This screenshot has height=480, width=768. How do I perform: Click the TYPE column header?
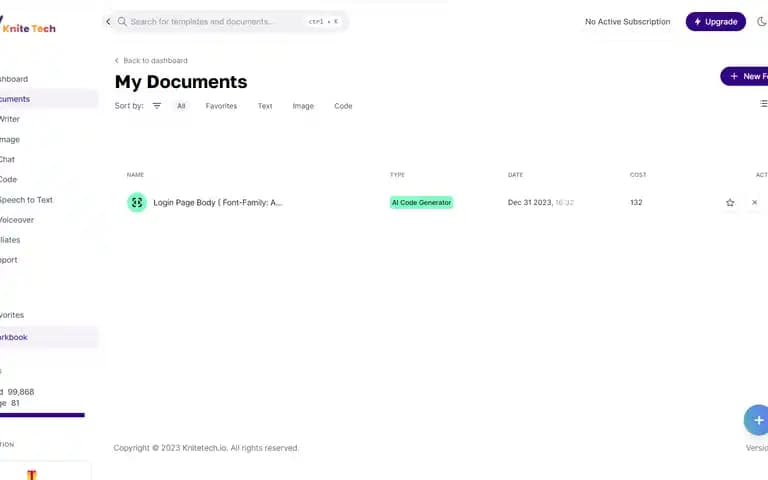point(397,175)
